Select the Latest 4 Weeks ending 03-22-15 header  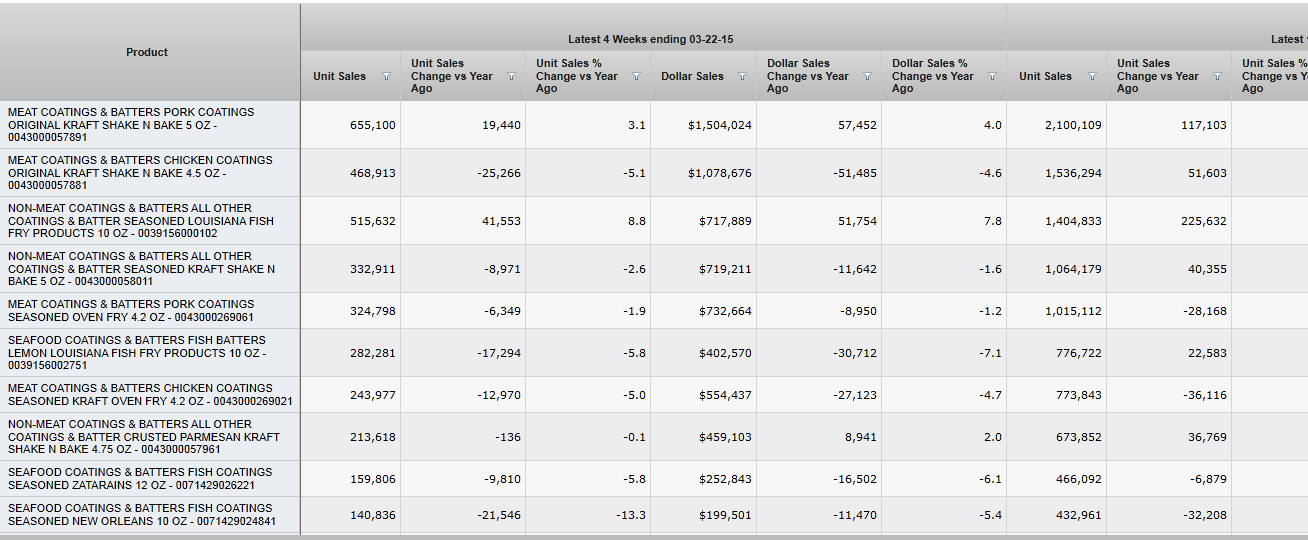[650, 39]
